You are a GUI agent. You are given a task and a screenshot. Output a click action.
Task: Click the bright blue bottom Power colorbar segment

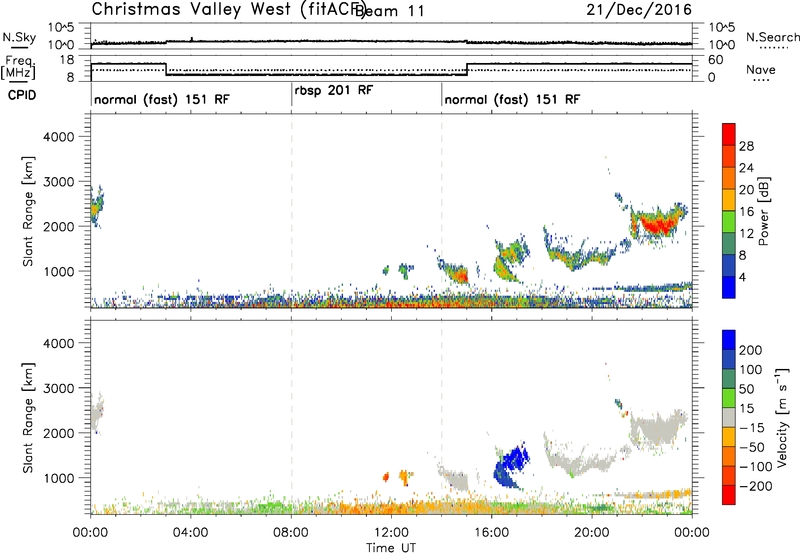[729, 287]
